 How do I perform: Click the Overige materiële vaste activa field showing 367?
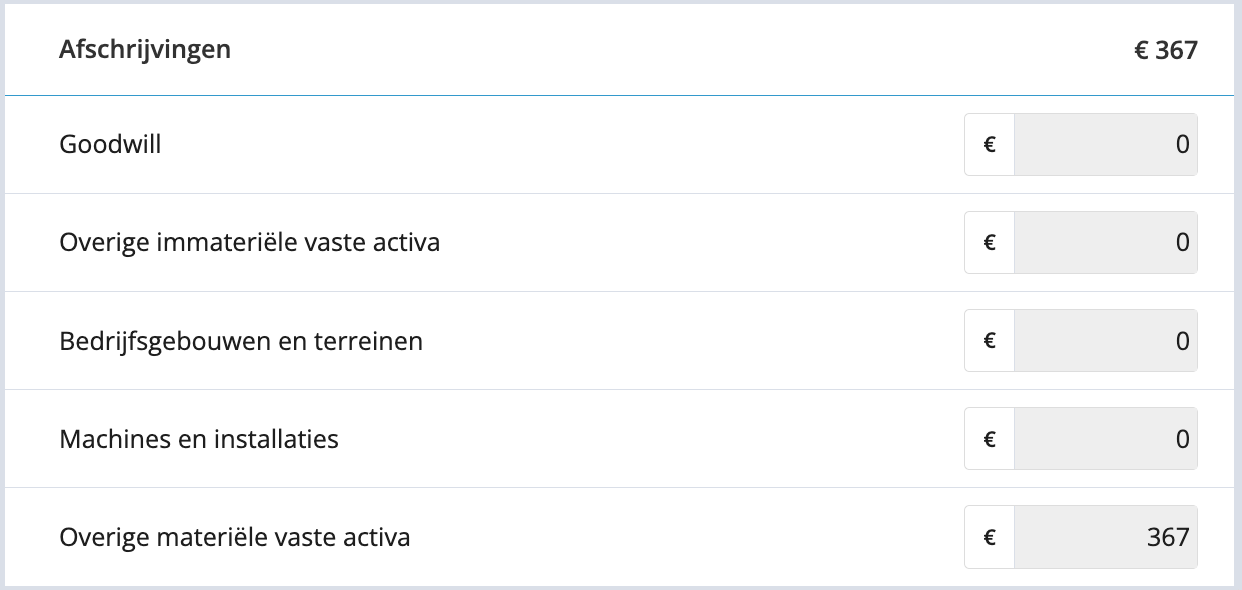coord(1105,537)
